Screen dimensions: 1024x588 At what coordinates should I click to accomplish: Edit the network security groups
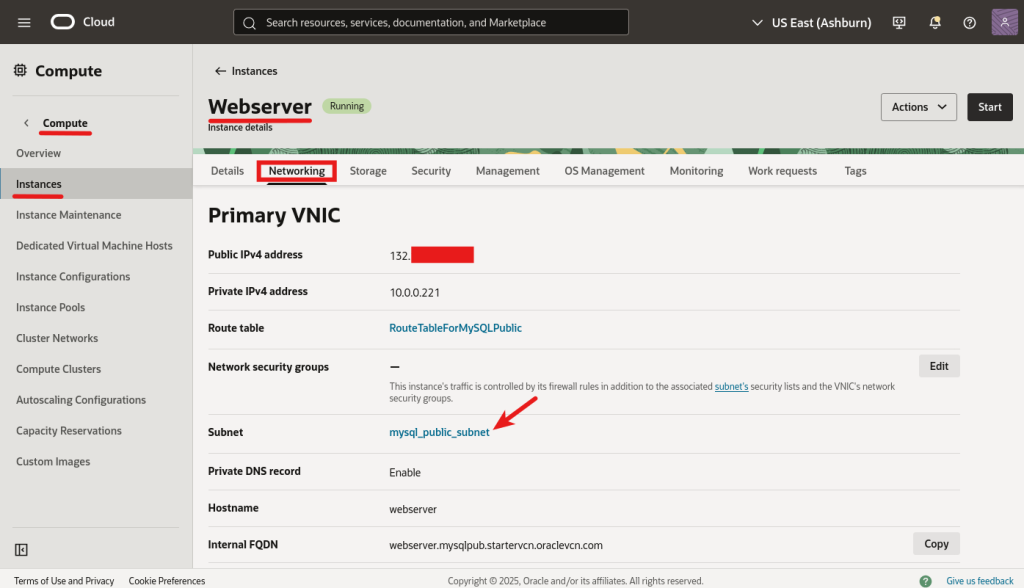click(939, 366)
